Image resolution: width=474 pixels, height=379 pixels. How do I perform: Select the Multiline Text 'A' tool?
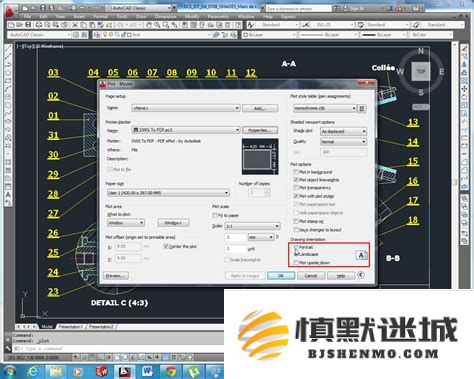point(8,195)
